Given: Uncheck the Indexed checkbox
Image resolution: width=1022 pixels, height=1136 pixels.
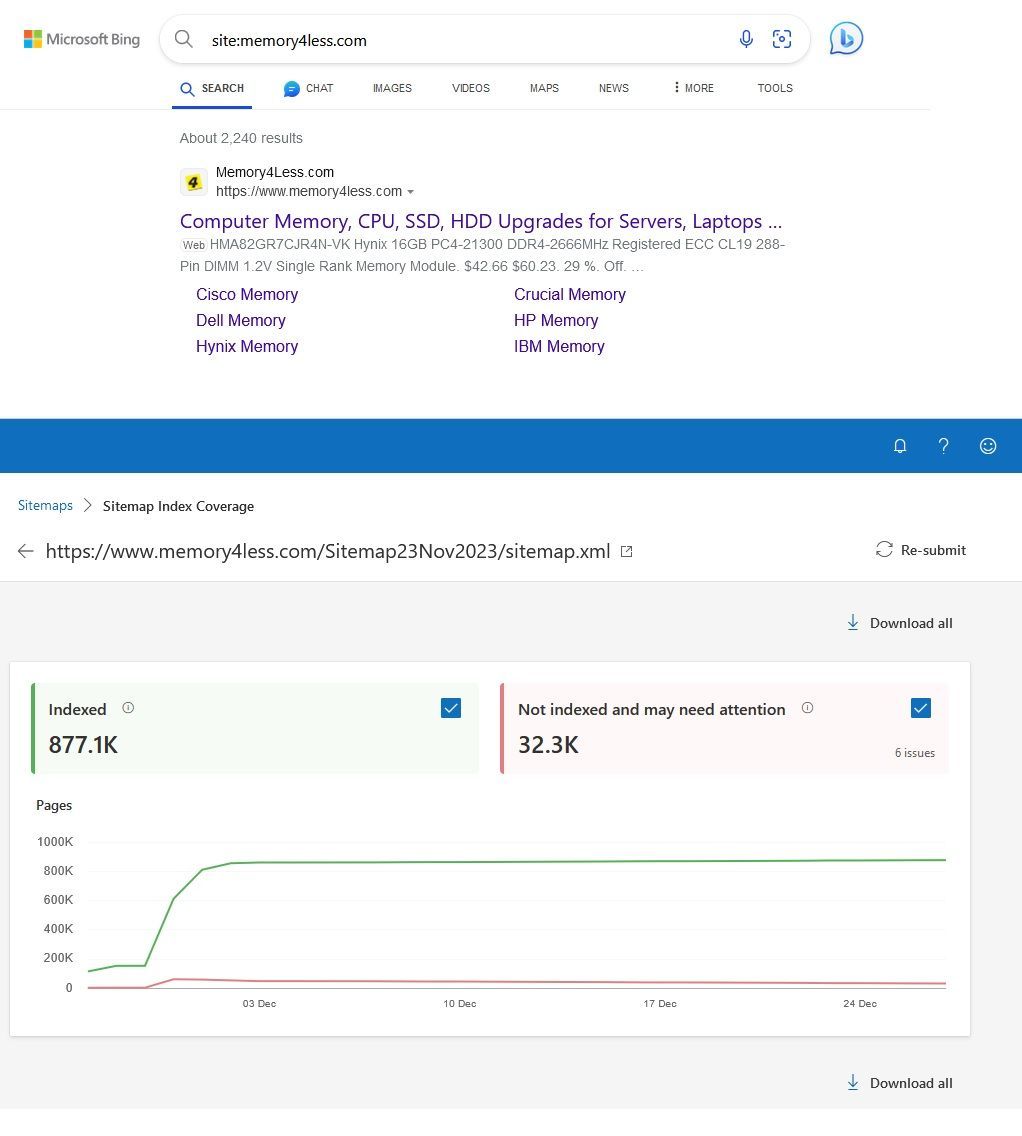Looking at the screenshot, I should coord(451,707).
